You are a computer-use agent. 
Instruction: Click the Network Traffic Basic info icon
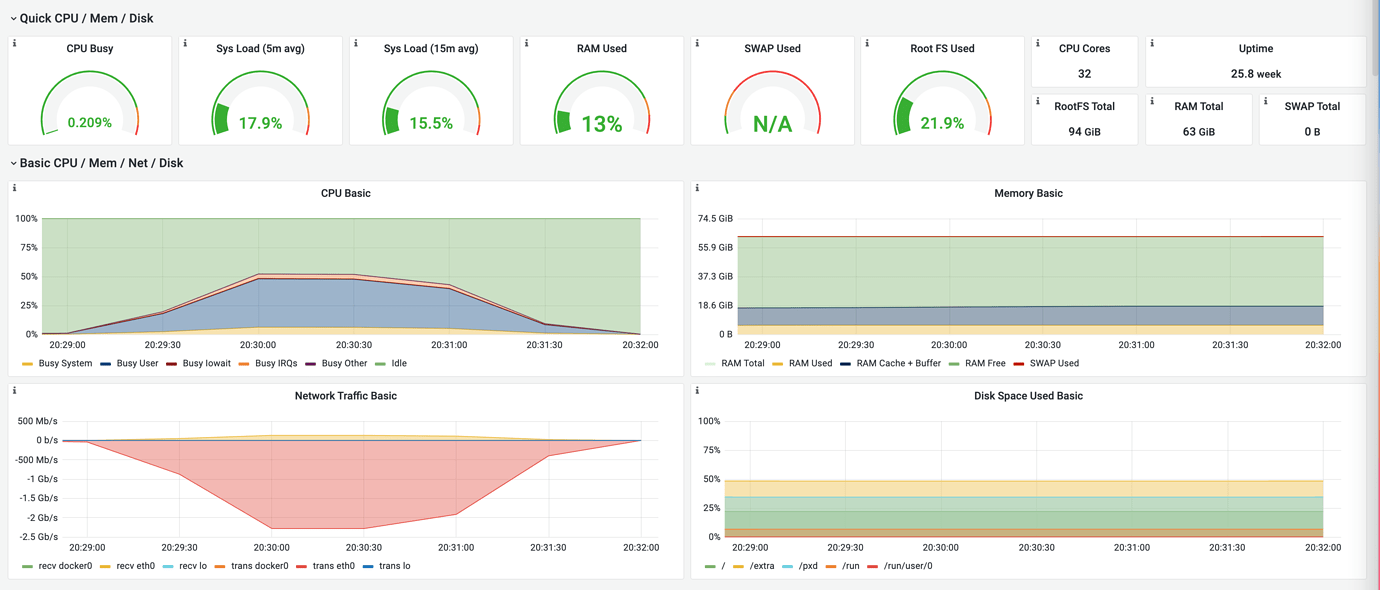[x=12, y=390]
